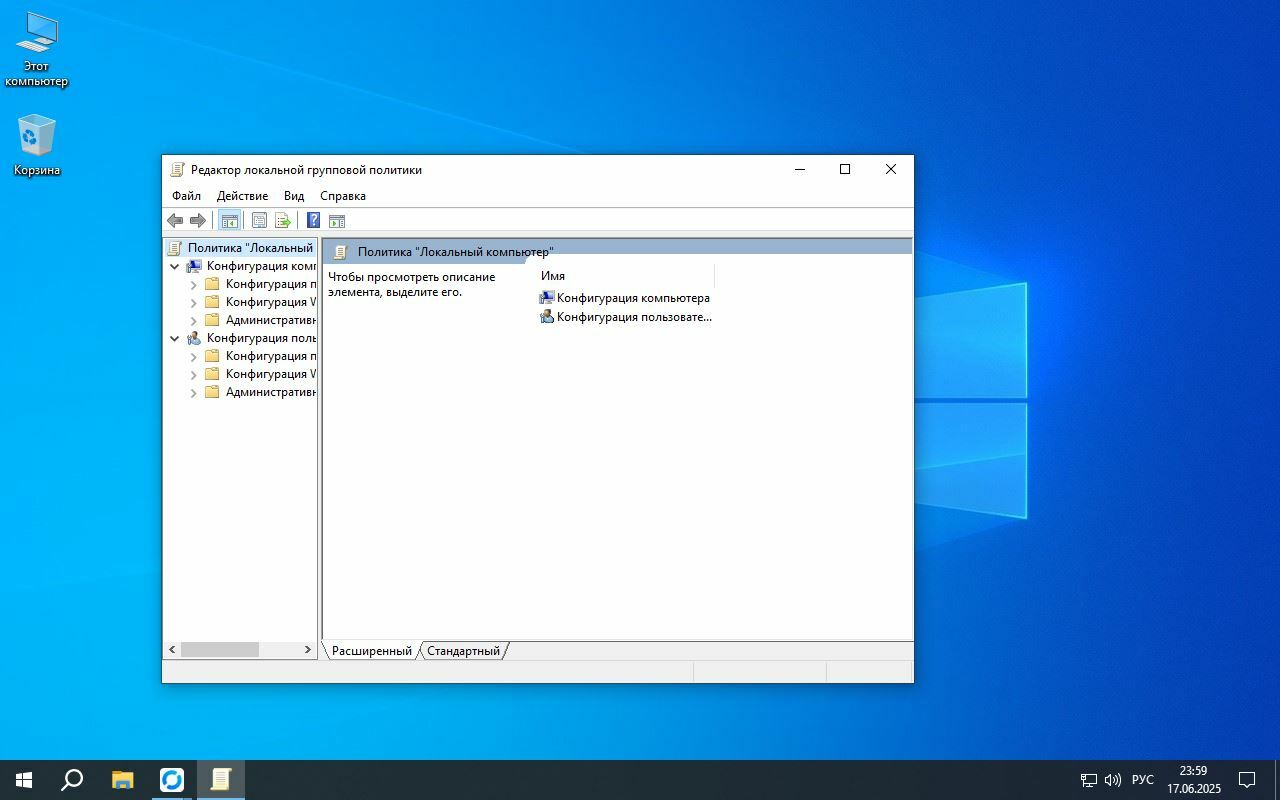The width and height of the screenshot is (1280, 800).
Task: Click the Forward arrow in the toolbar
Action: (x=198, y=221)
